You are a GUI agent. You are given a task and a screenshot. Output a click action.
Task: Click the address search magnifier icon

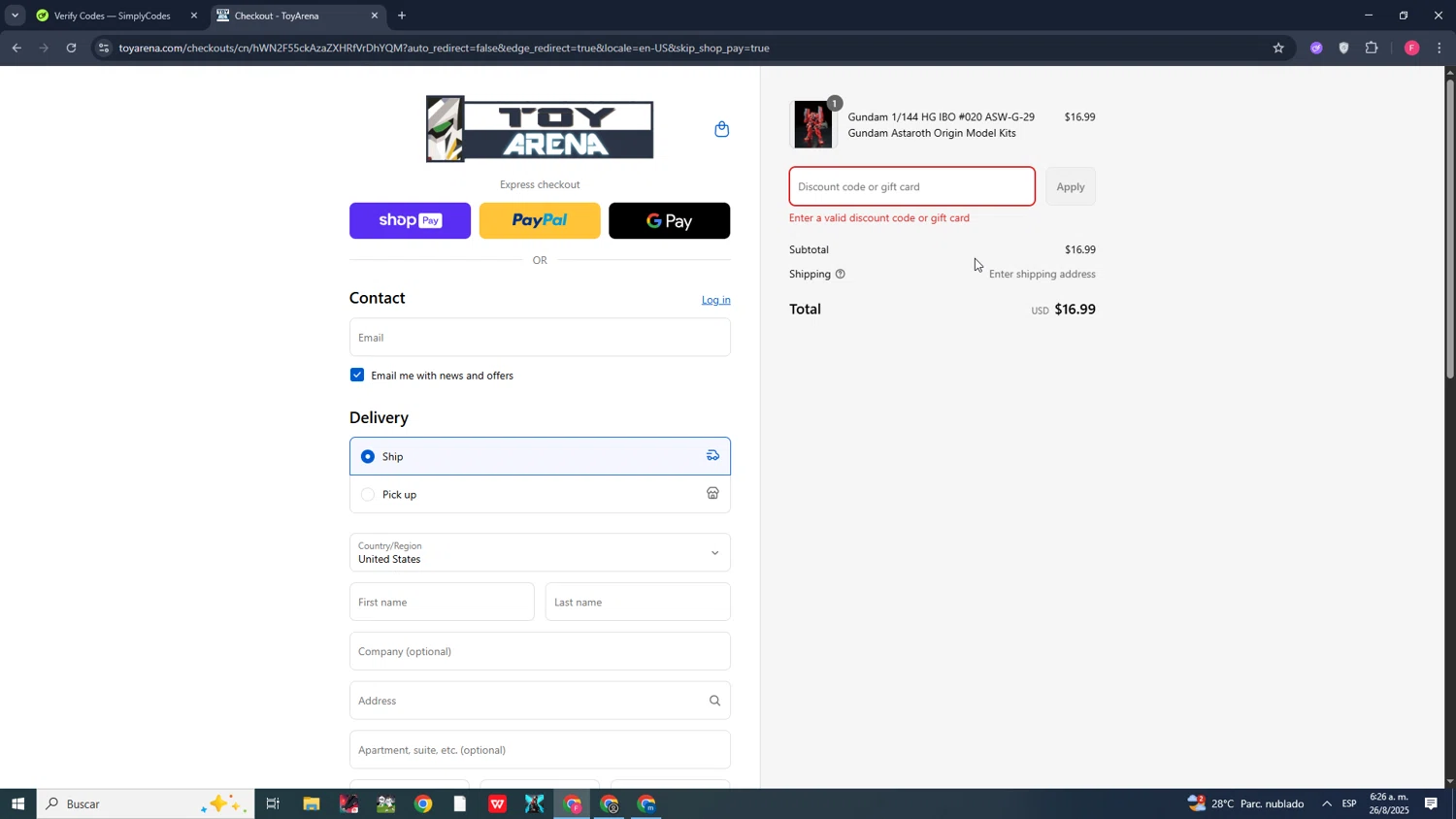click(714, 701)
